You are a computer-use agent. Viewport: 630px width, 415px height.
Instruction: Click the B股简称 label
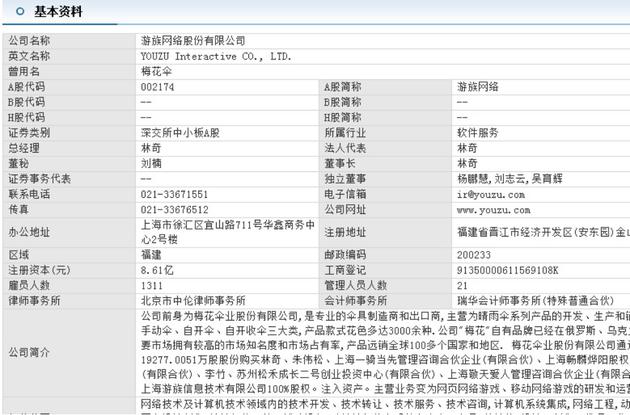click(343, 102)
